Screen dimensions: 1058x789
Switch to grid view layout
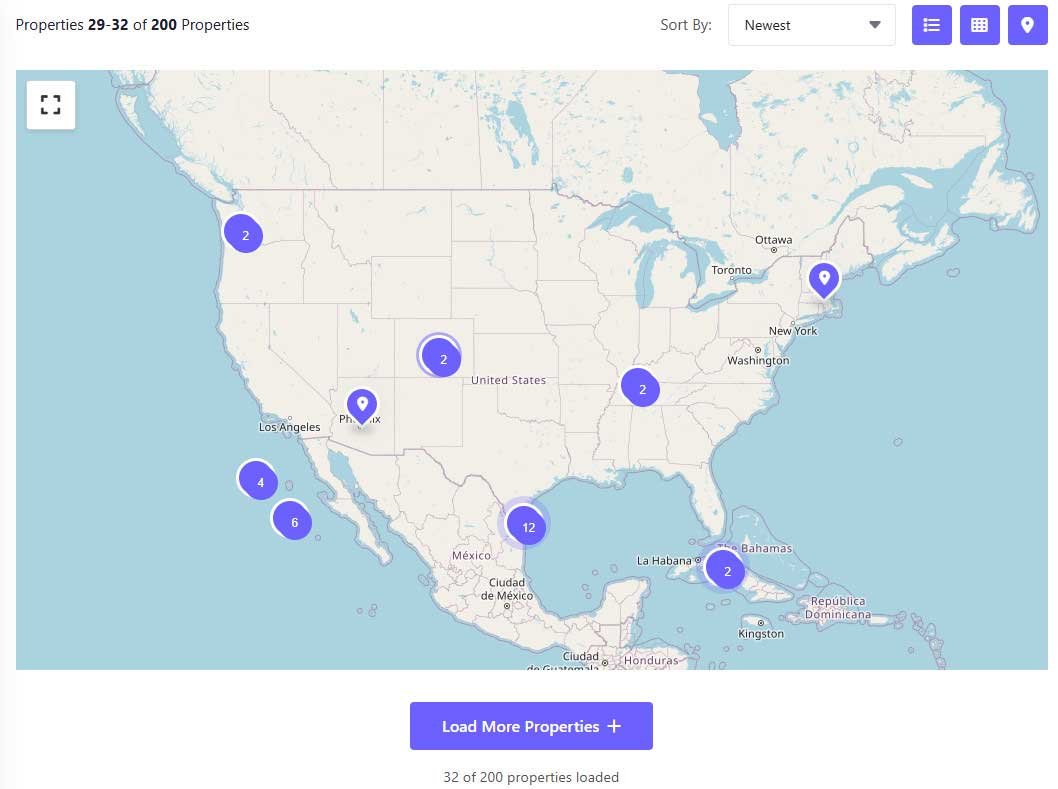coord(979,25)
